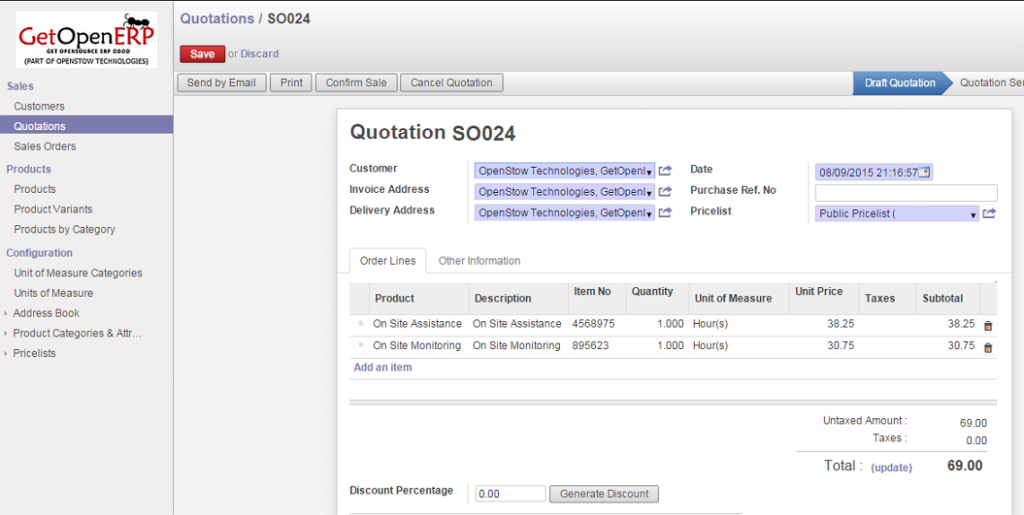Click the GetOpenERP logo
Viewport: 1024px width, 515px height.
click(x=87, y=39)
